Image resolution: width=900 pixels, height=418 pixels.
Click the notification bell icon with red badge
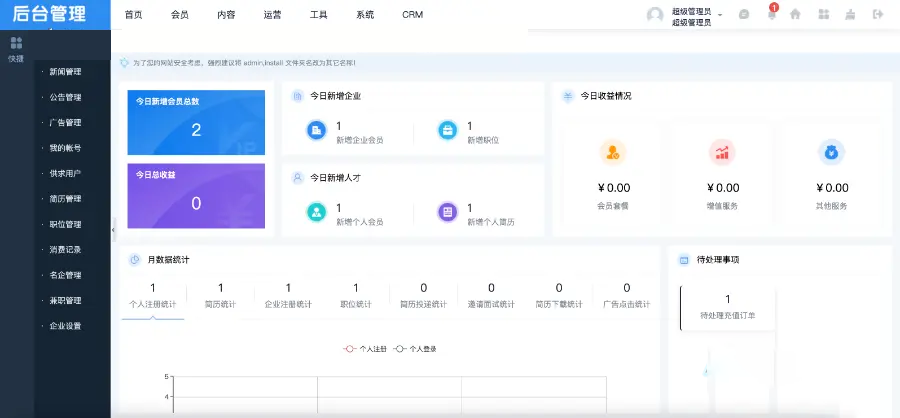pyautogui.click(x=771, y=15)
